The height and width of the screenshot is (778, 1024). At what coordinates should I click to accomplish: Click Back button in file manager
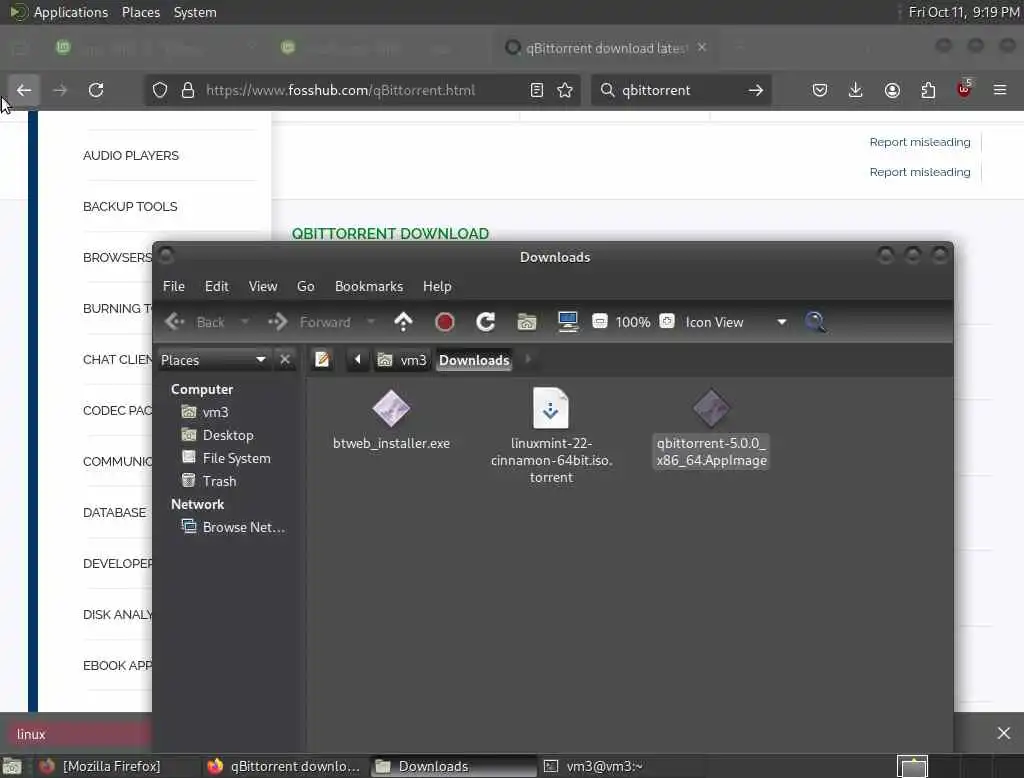point(195,321)
